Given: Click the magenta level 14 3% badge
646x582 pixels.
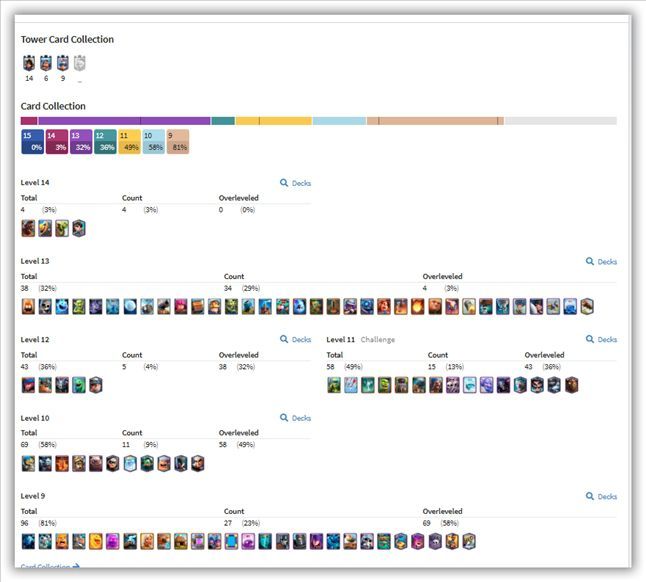Looking at the screenshot, I should [57, 142].
